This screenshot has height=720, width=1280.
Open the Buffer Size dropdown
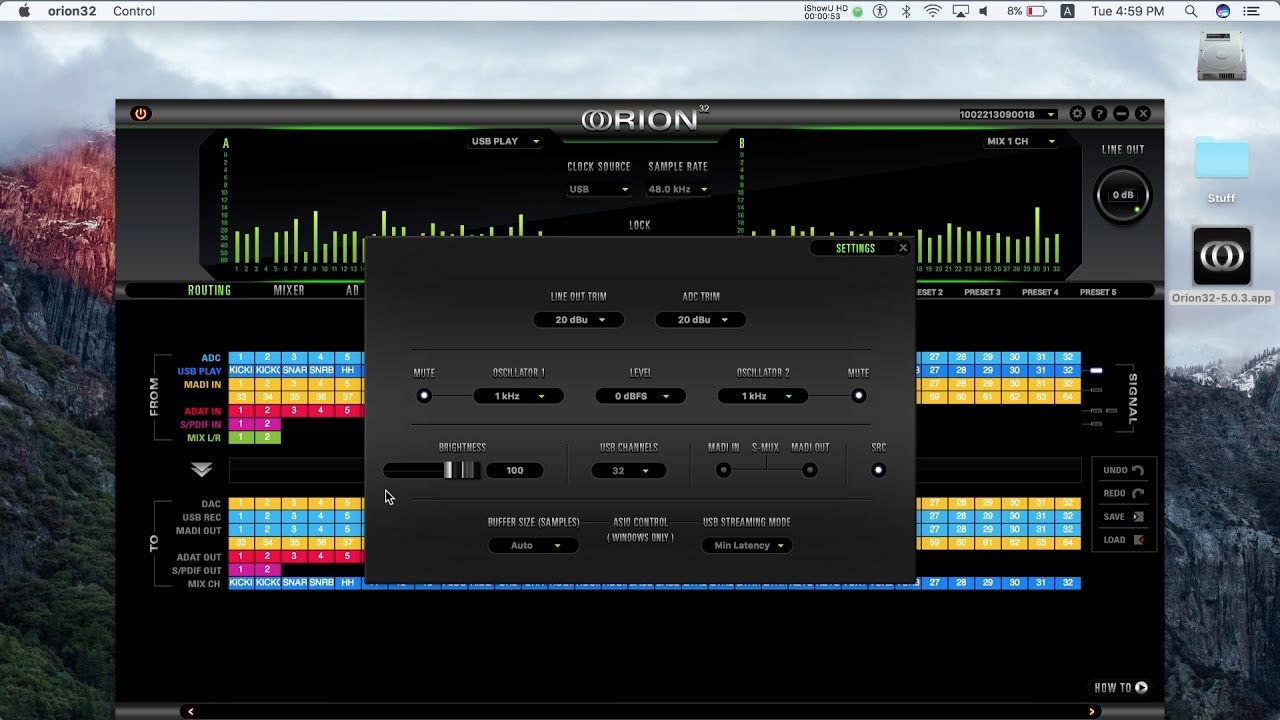[533, 545]
